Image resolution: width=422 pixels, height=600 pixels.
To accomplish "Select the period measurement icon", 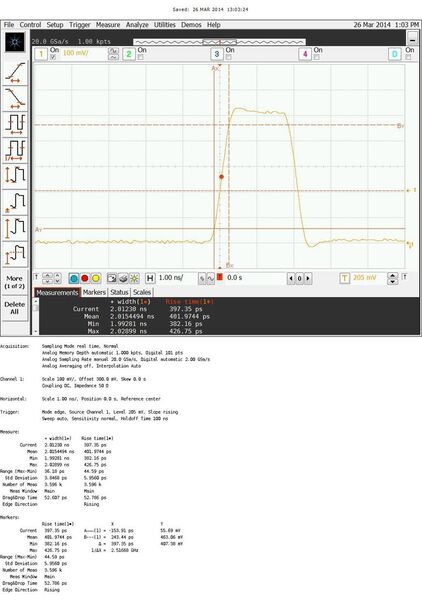I will pyautogui.click(x=15, y=124).
